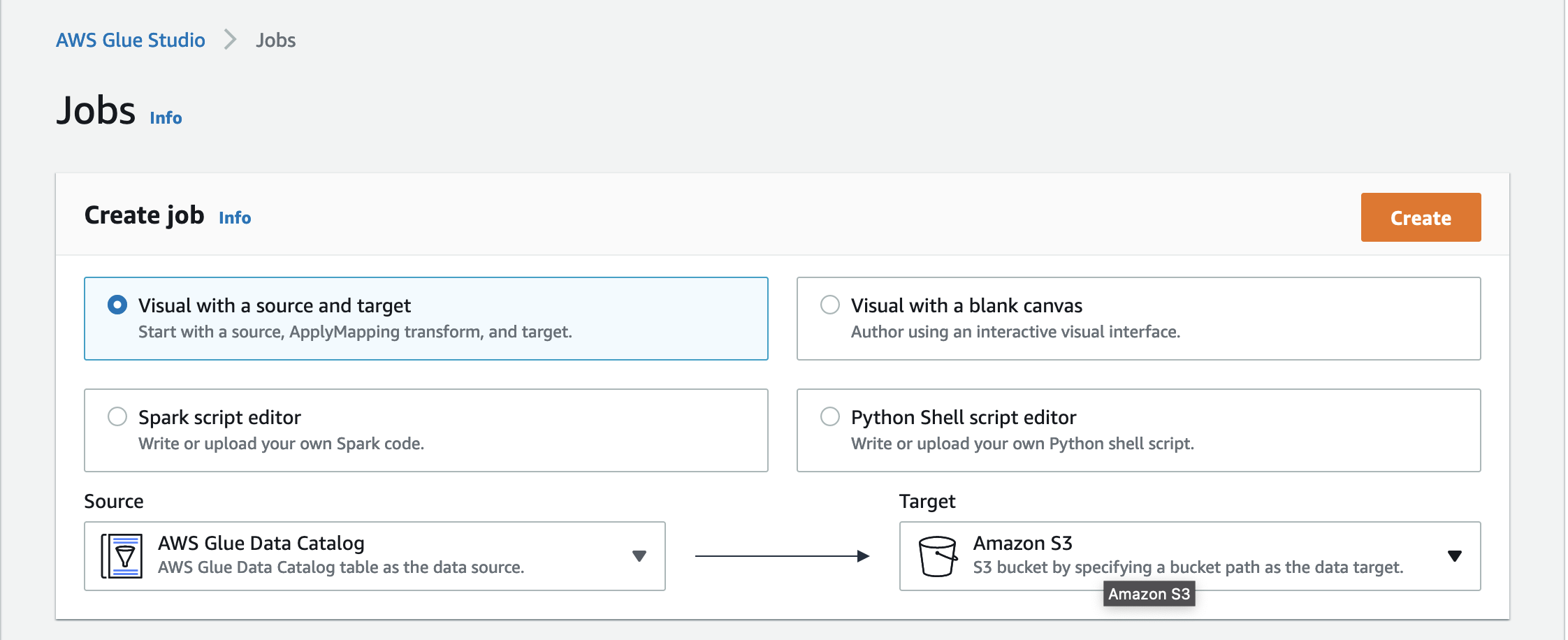Click the Amazon S3 tooltip

click(1149, 594)
